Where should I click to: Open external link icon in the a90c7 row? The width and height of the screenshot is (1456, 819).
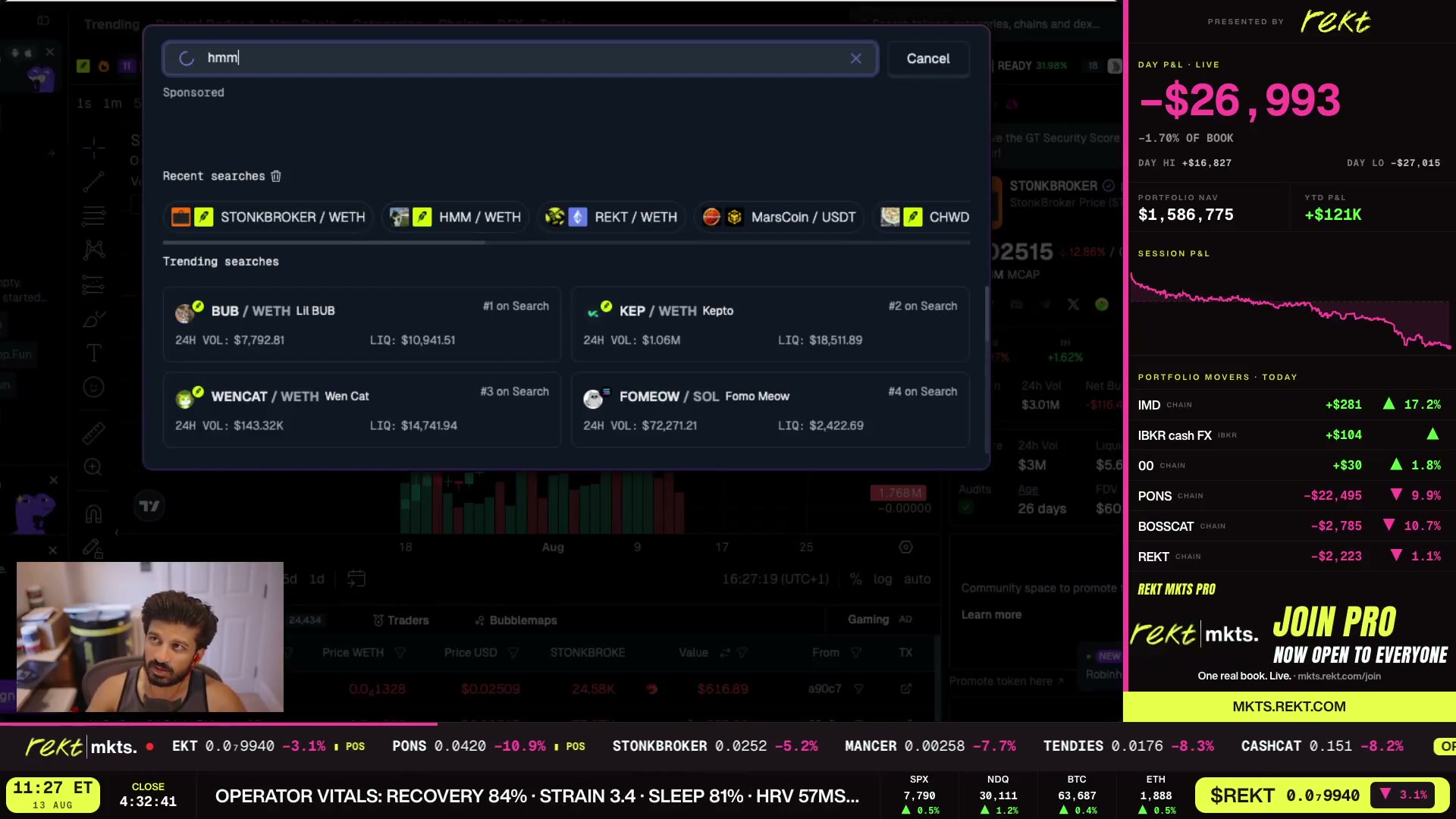pos(905,689)
